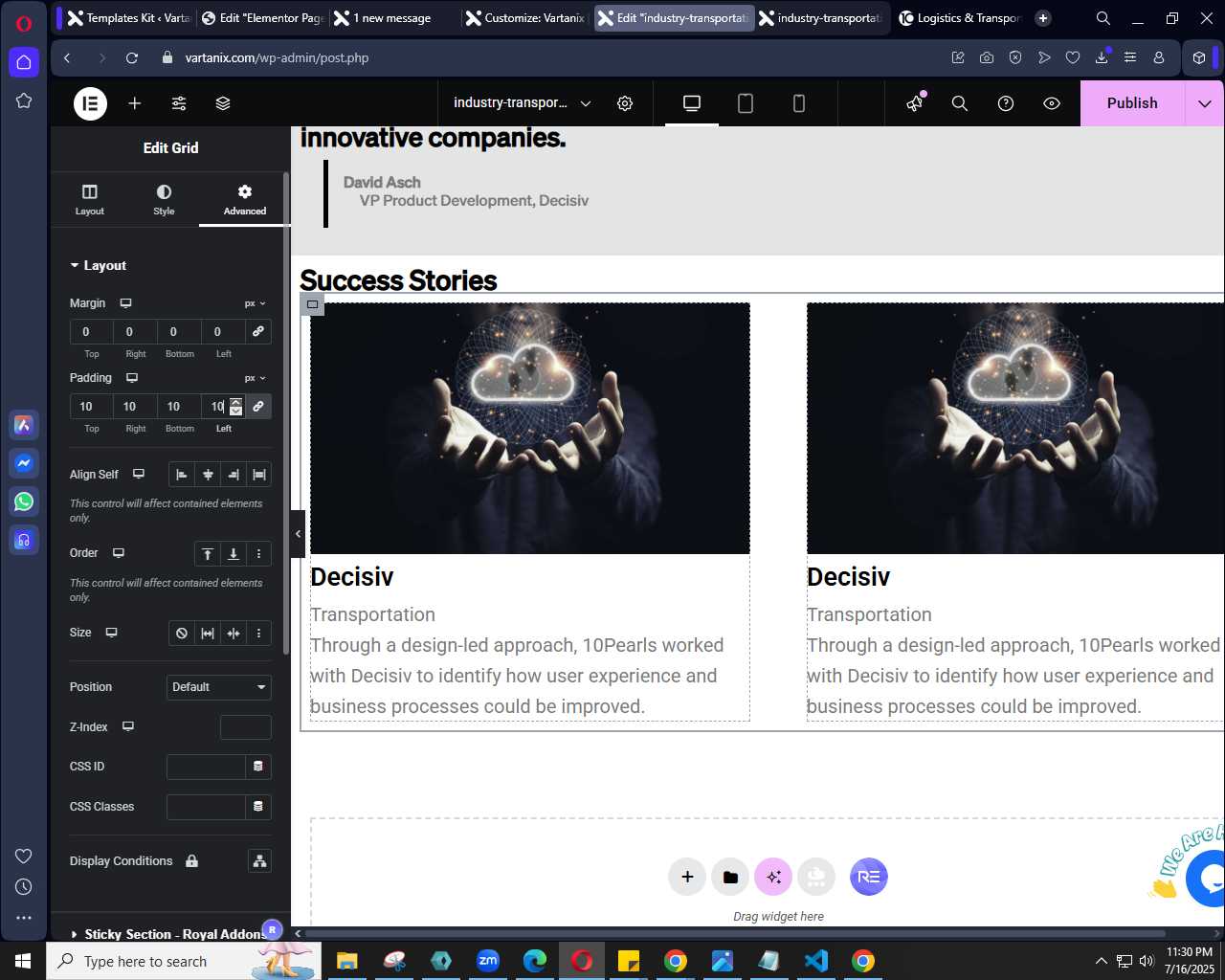The width and height of the screenshot is (1225, 980).
Task: Open a new browser tab
Action: coord(1043,18)
